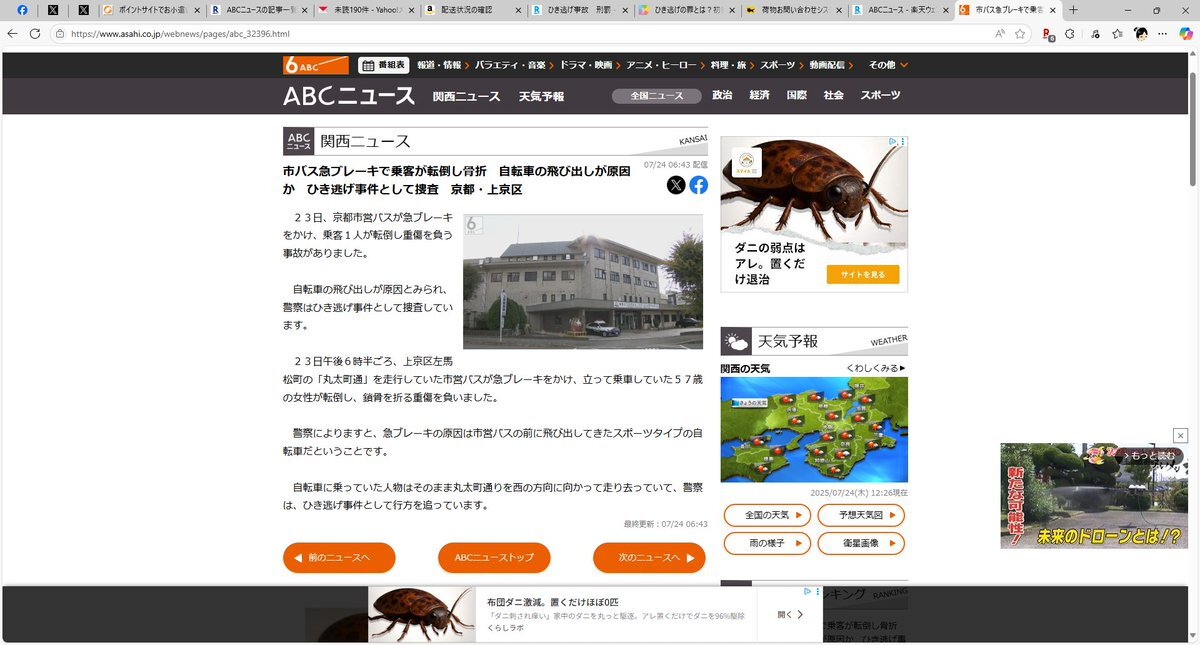Close the active 市バス急ブレーキ tab
Image resolution: width=1200 pixels, height=645 pixels.
click(x=1051, y=10)
